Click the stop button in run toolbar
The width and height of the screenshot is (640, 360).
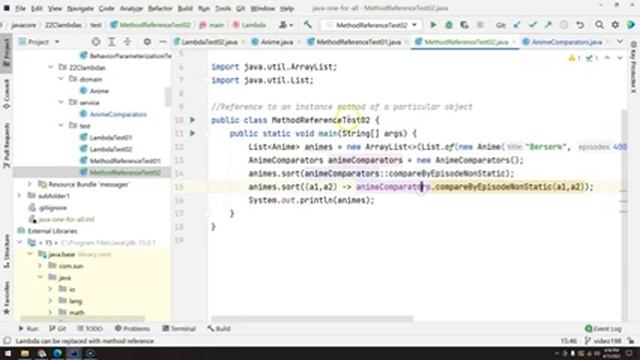point(480,25)
